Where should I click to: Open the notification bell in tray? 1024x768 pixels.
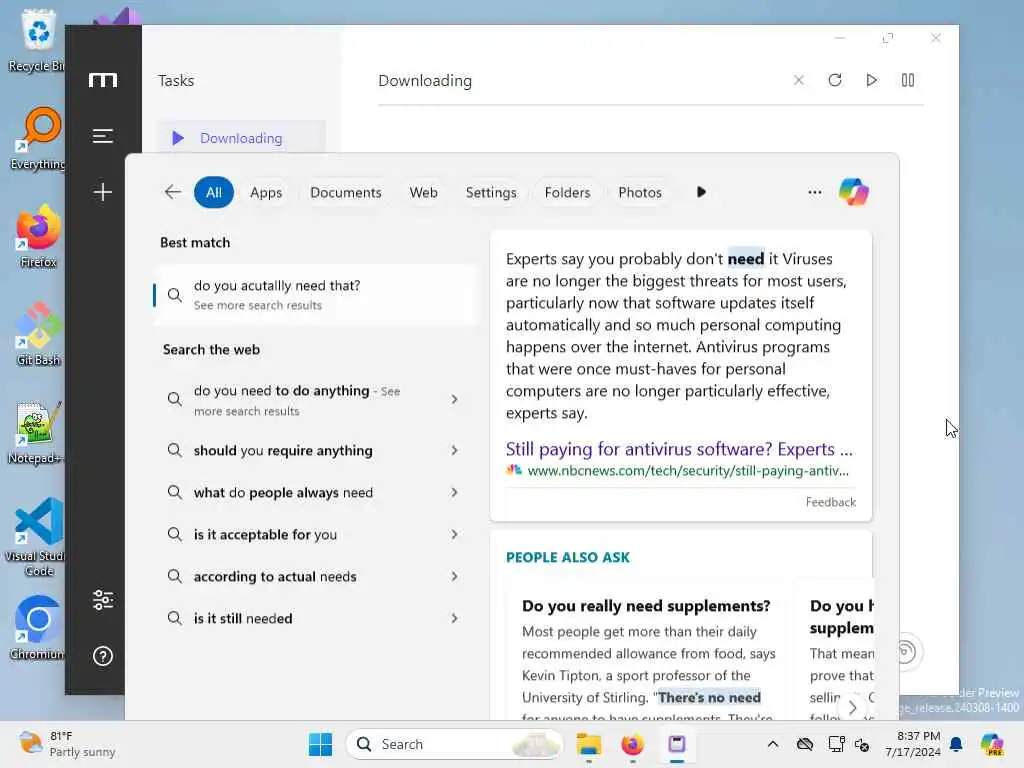[956, 744]
